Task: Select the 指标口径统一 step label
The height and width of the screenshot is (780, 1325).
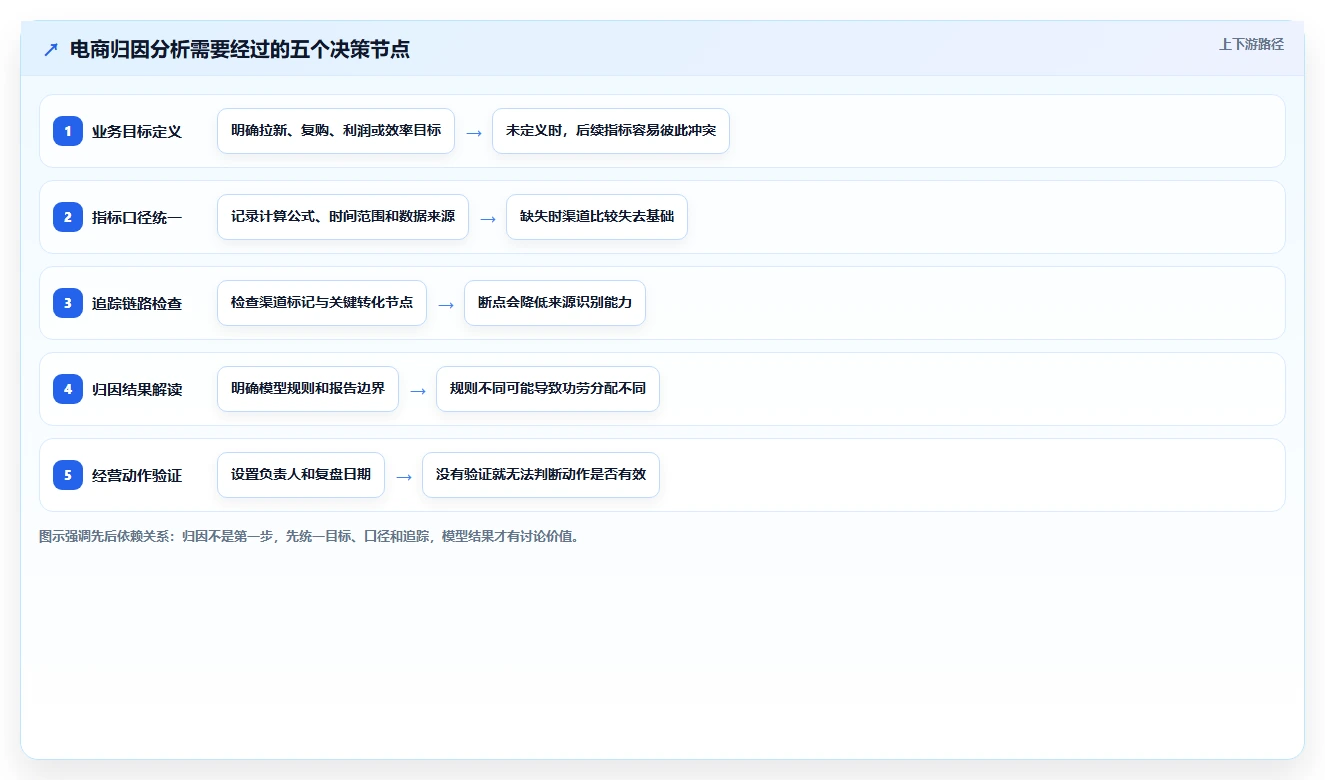Action: (137, 217)
